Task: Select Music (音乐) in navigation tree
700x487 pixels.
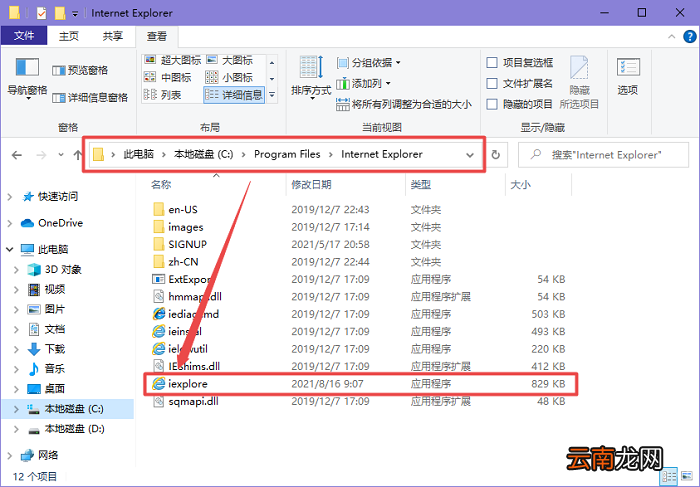Action: (55, 369)
